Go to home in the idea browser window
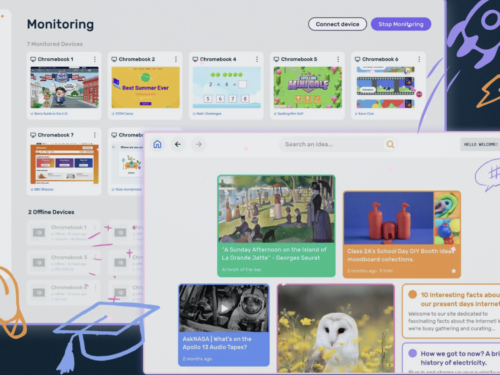Screen dimensions: 500x375 pos(157,144)
